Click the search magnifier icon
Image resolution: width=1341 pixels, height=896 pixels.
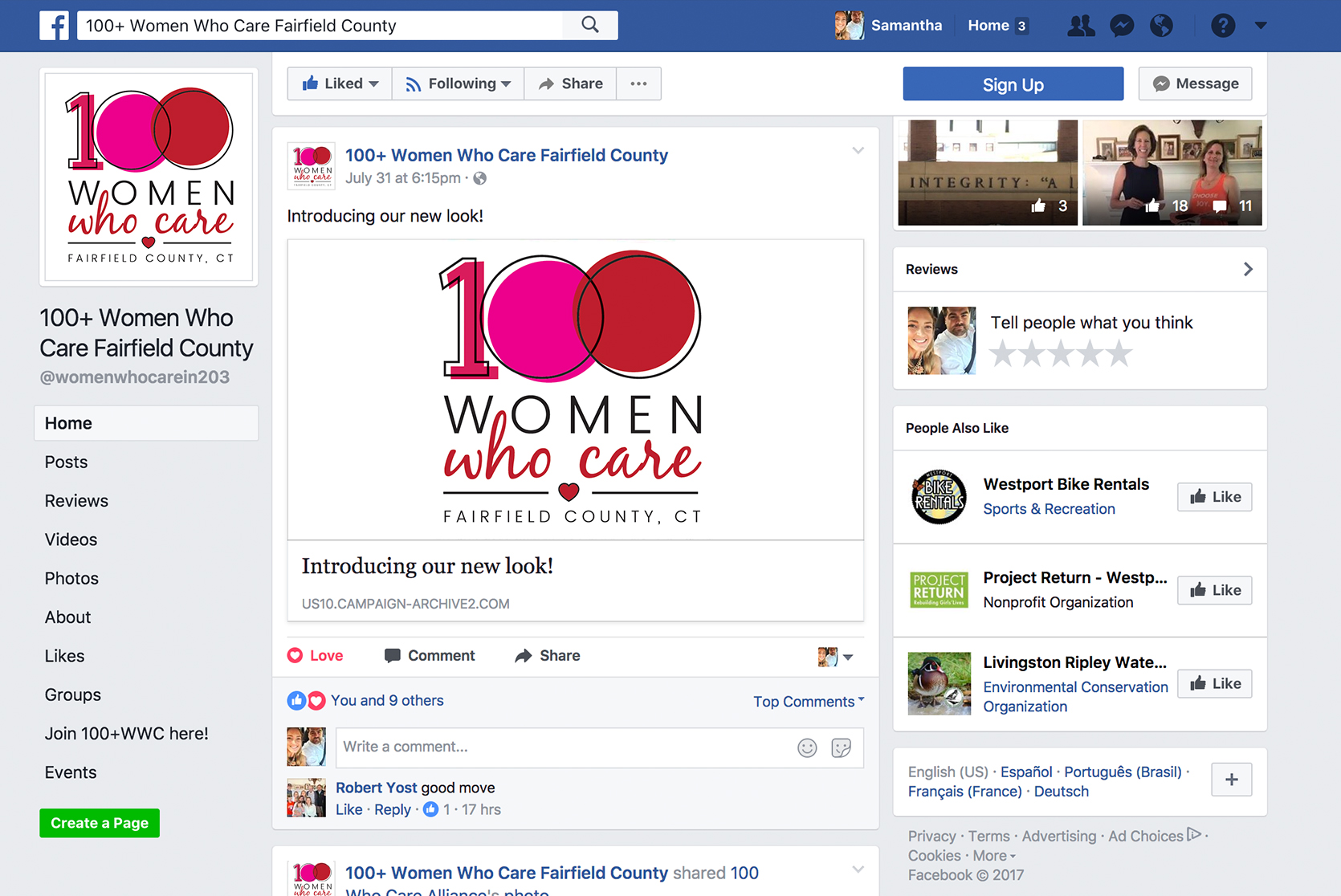pos(590,25)
